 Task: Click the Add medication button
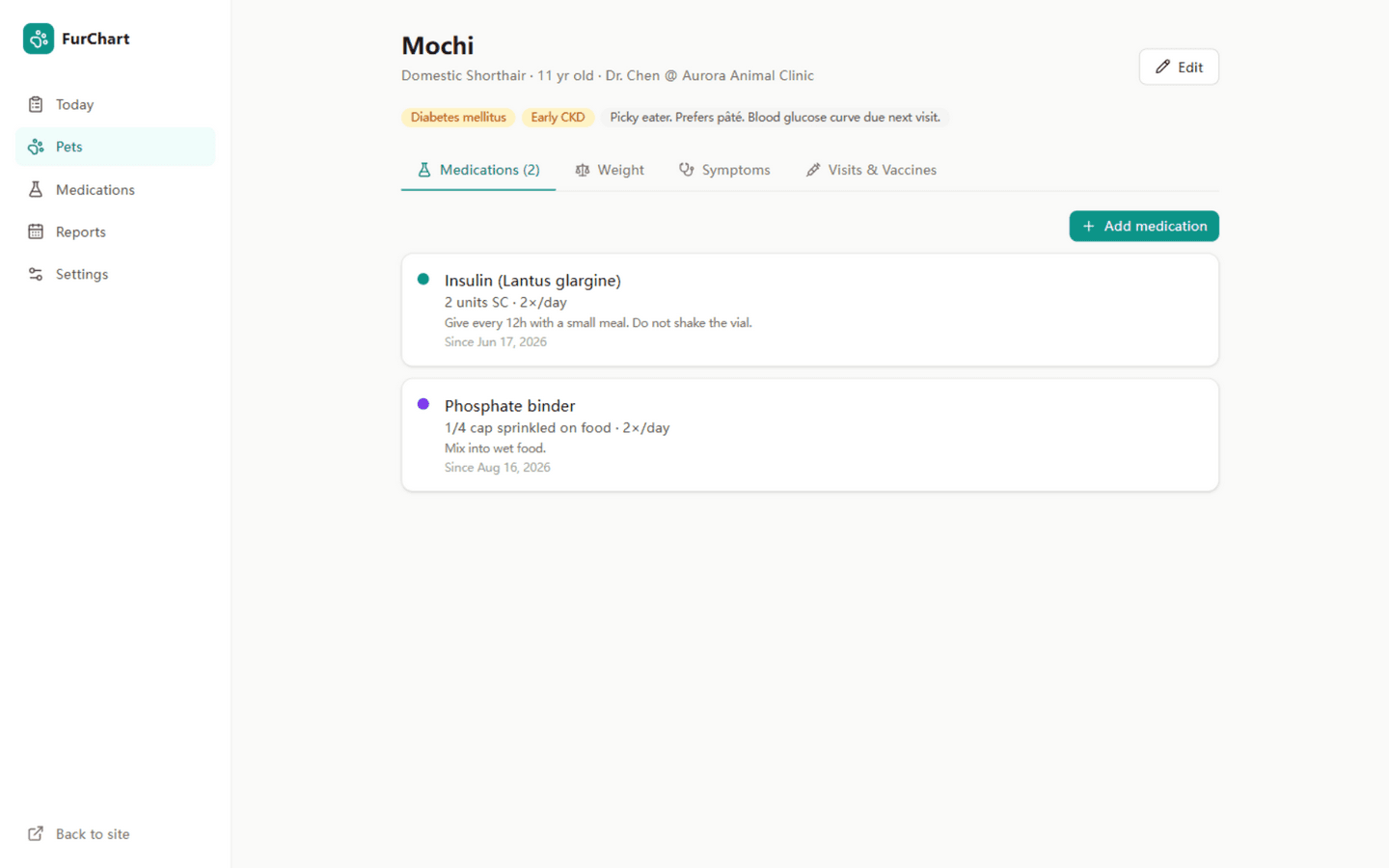tap(1144, 226)
